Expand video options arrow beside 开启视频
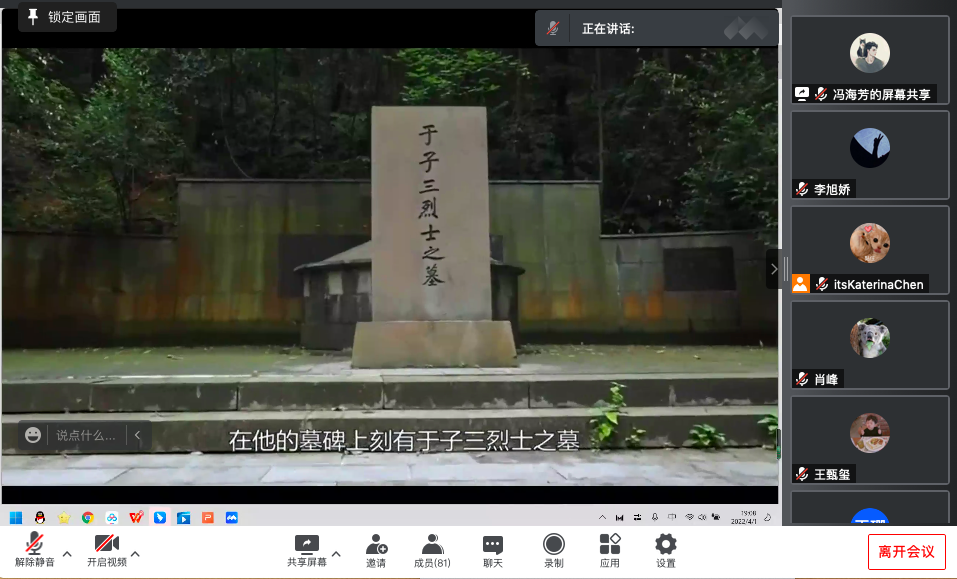 click(x=135, y=553)
